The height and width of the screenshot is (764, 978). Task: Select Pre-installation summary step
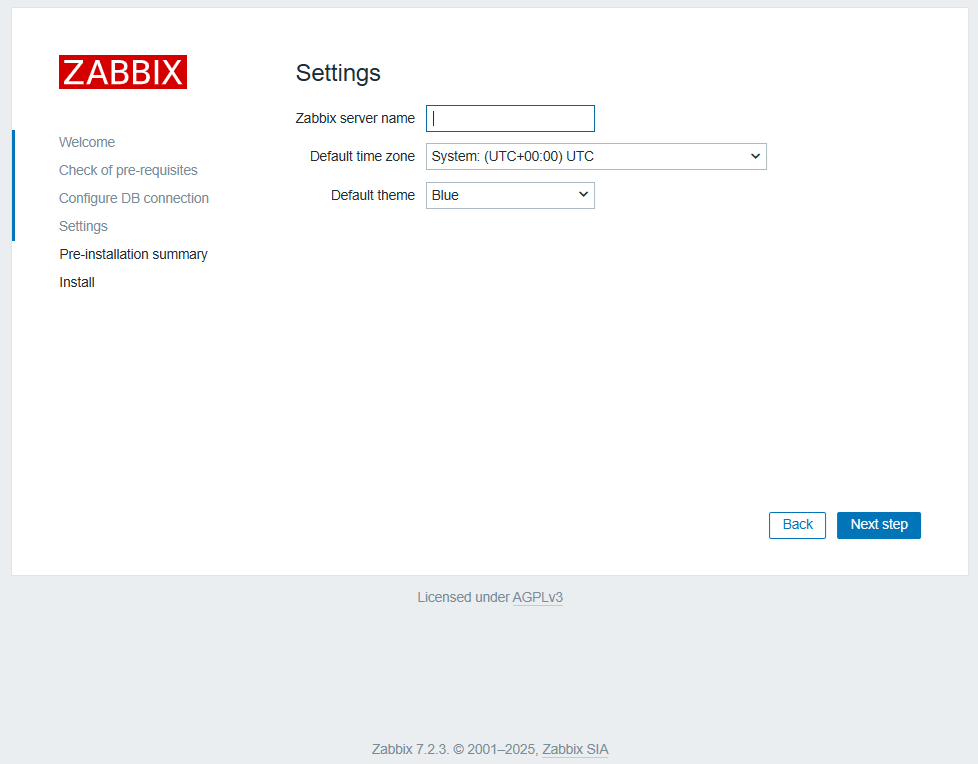[133, 254]
